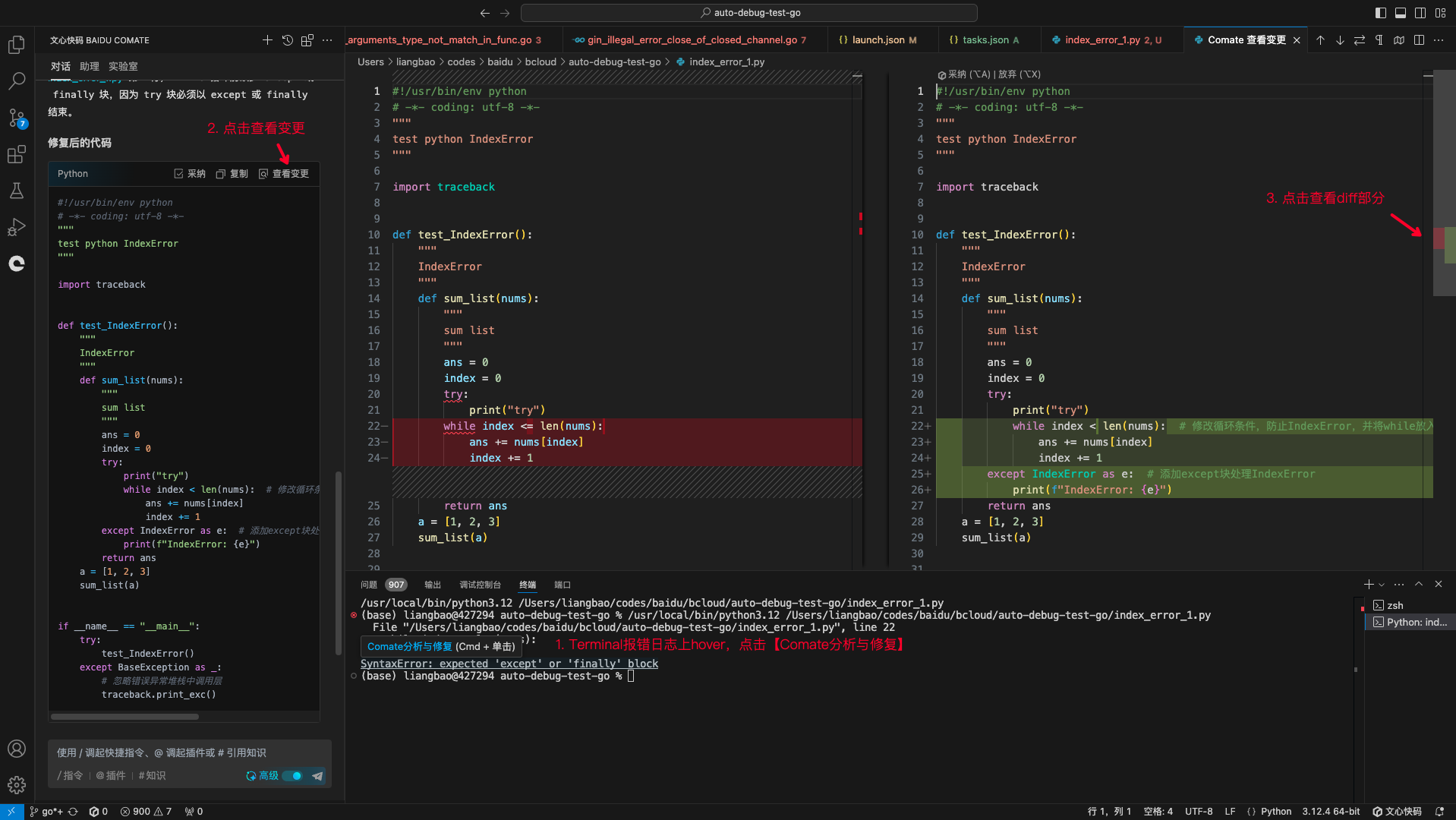Switch to 助理 tab in Comate

(x=90, y=67)
